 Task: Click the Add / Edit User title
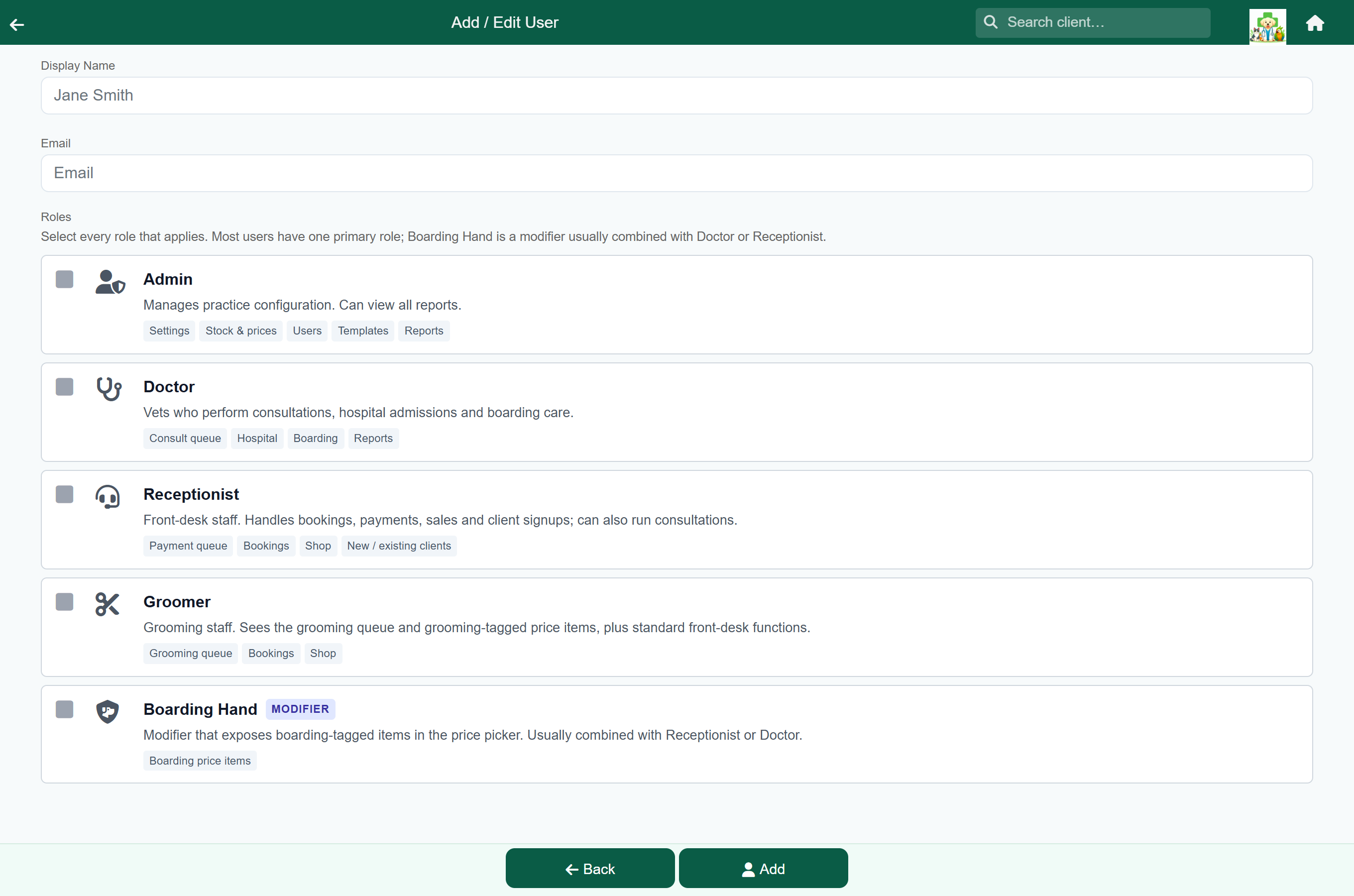504,22
